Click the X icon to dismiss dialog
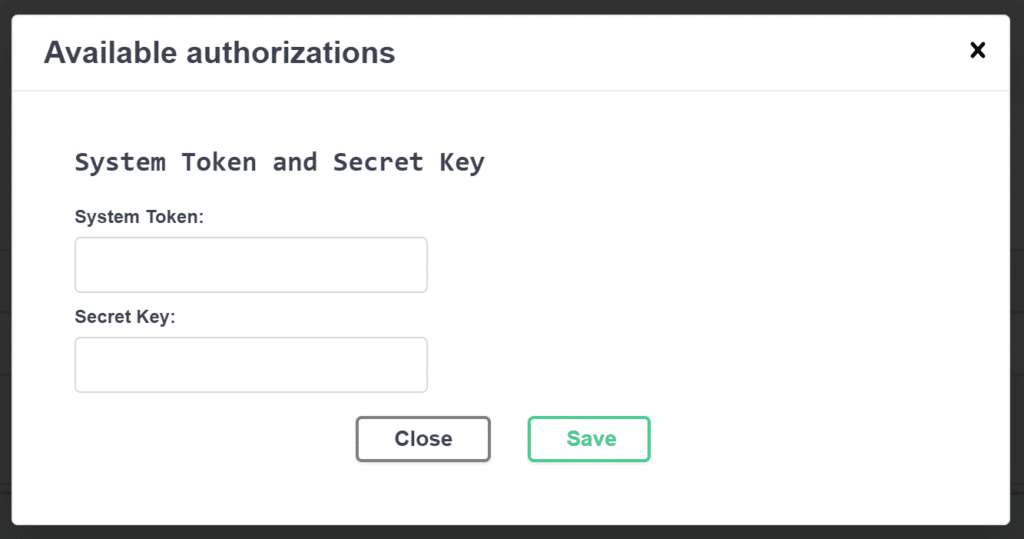This screenshot has height=539, width=1024. (977, 51)
